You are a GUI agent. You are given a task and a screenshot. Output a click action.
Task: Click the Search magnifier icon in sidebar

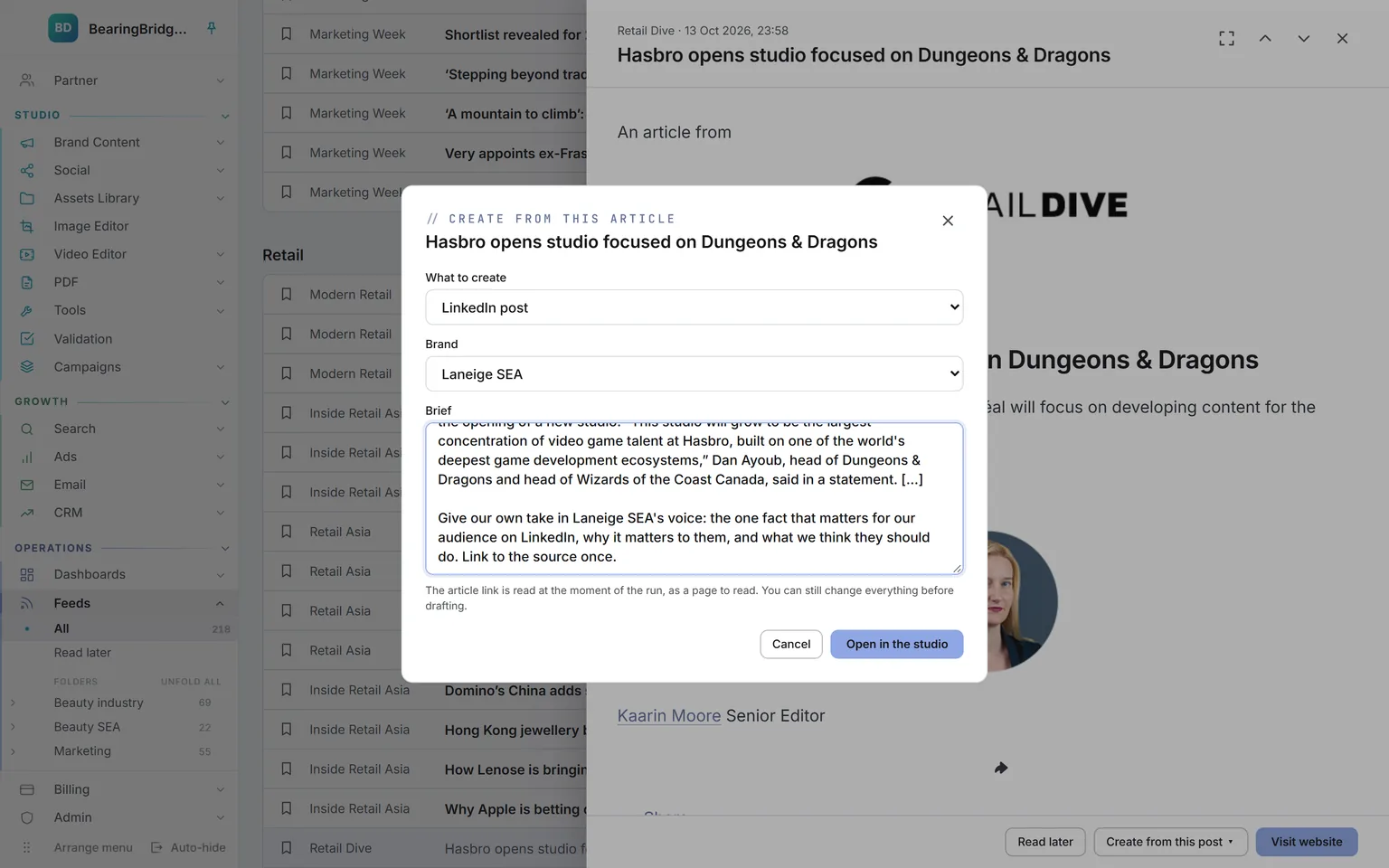(27, 429)
